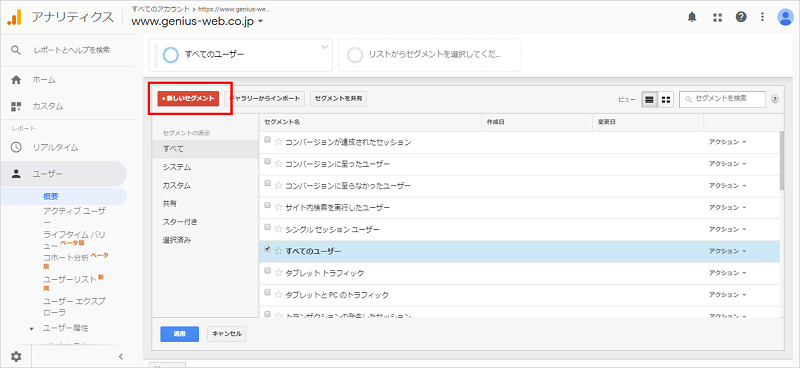The image size is (800, 368).
Task: Open the help question mark icon in header
Action: click(x=741, y=17)
